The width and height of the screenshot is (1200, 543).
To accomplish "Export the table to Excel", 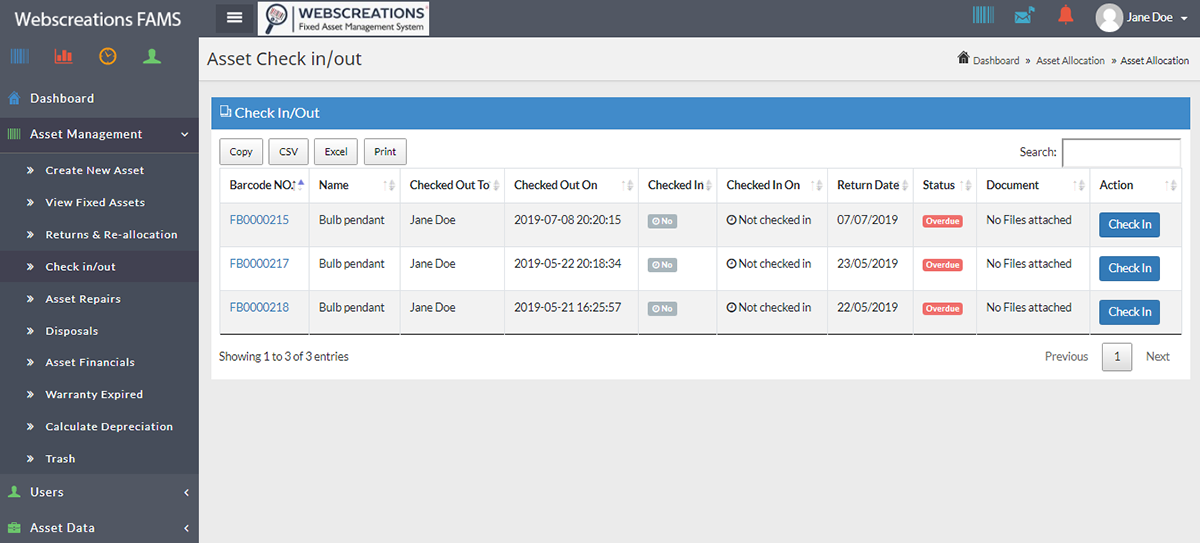I will (336, 152).
